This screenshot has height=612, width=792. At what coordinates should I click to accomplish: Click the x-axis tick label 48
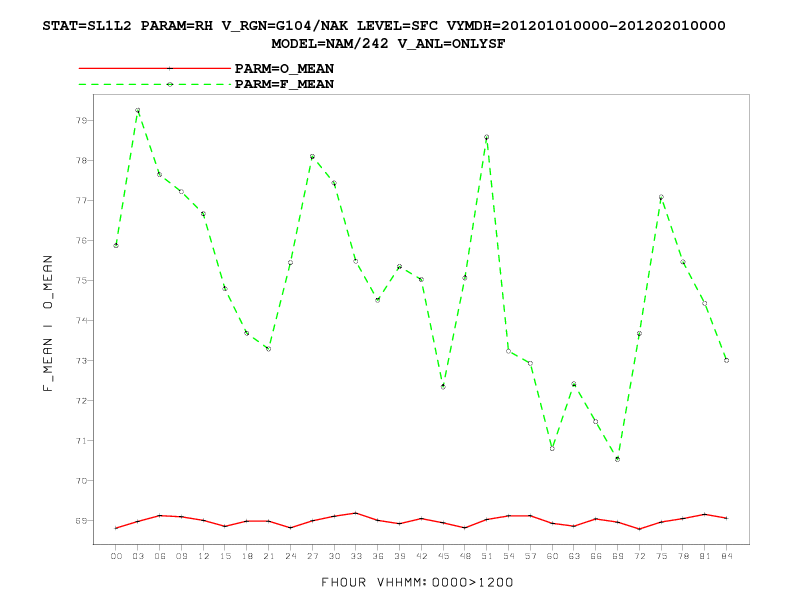pos(465,556)
